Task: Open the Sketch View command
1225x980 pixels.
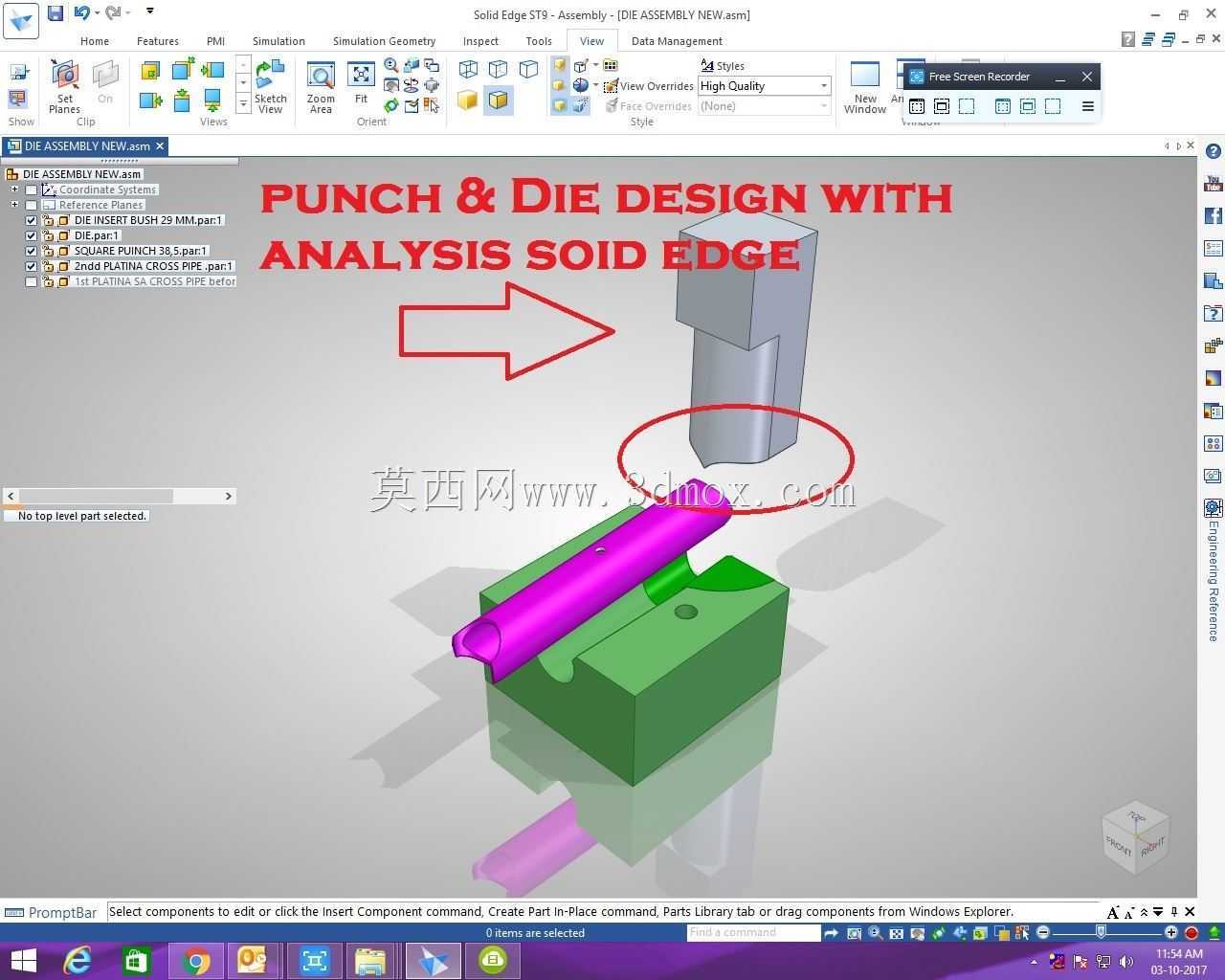Action: [270, 87]
